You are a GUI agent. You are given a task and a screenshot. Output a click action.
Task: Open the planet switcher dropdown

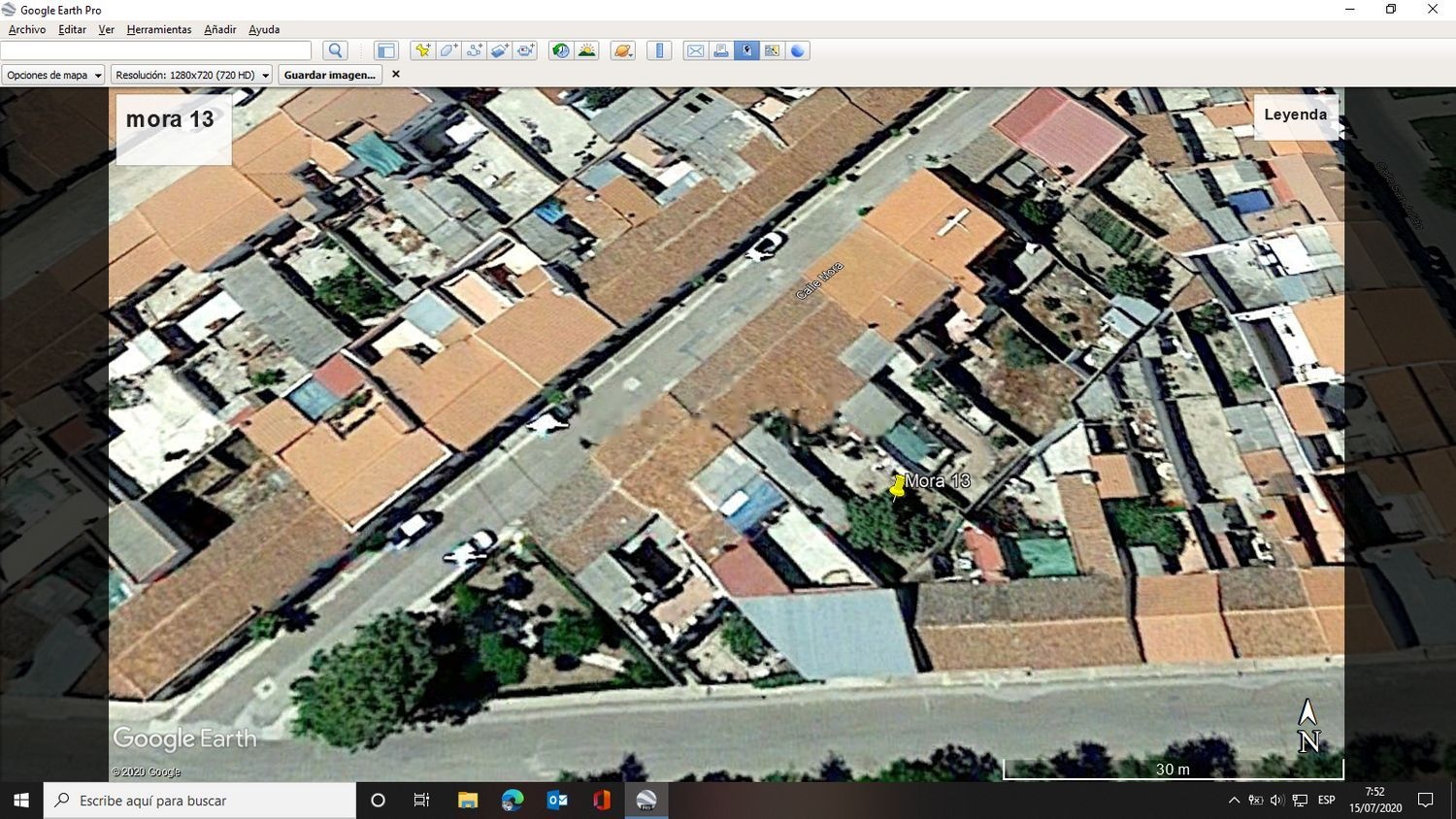pyautogui.click(x=623, y=50)
